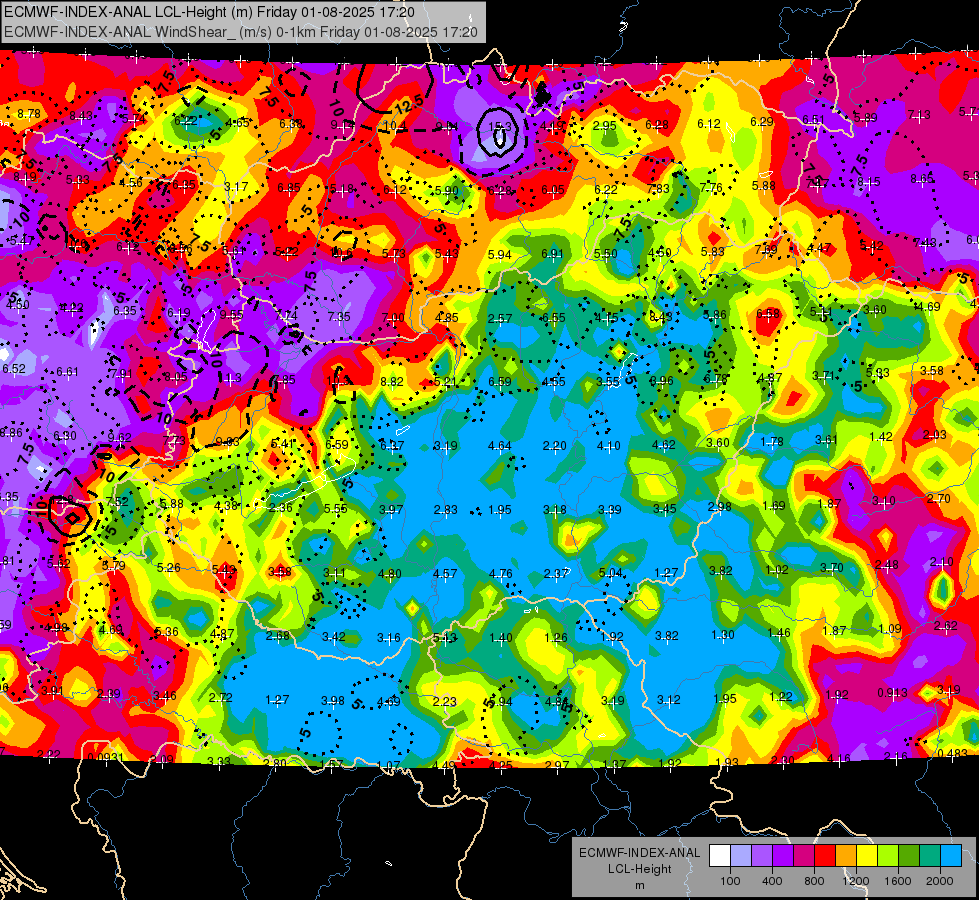Click the WindShear 0-1km header line
Viewport: 979px width, 900px height.
(240, 32)
